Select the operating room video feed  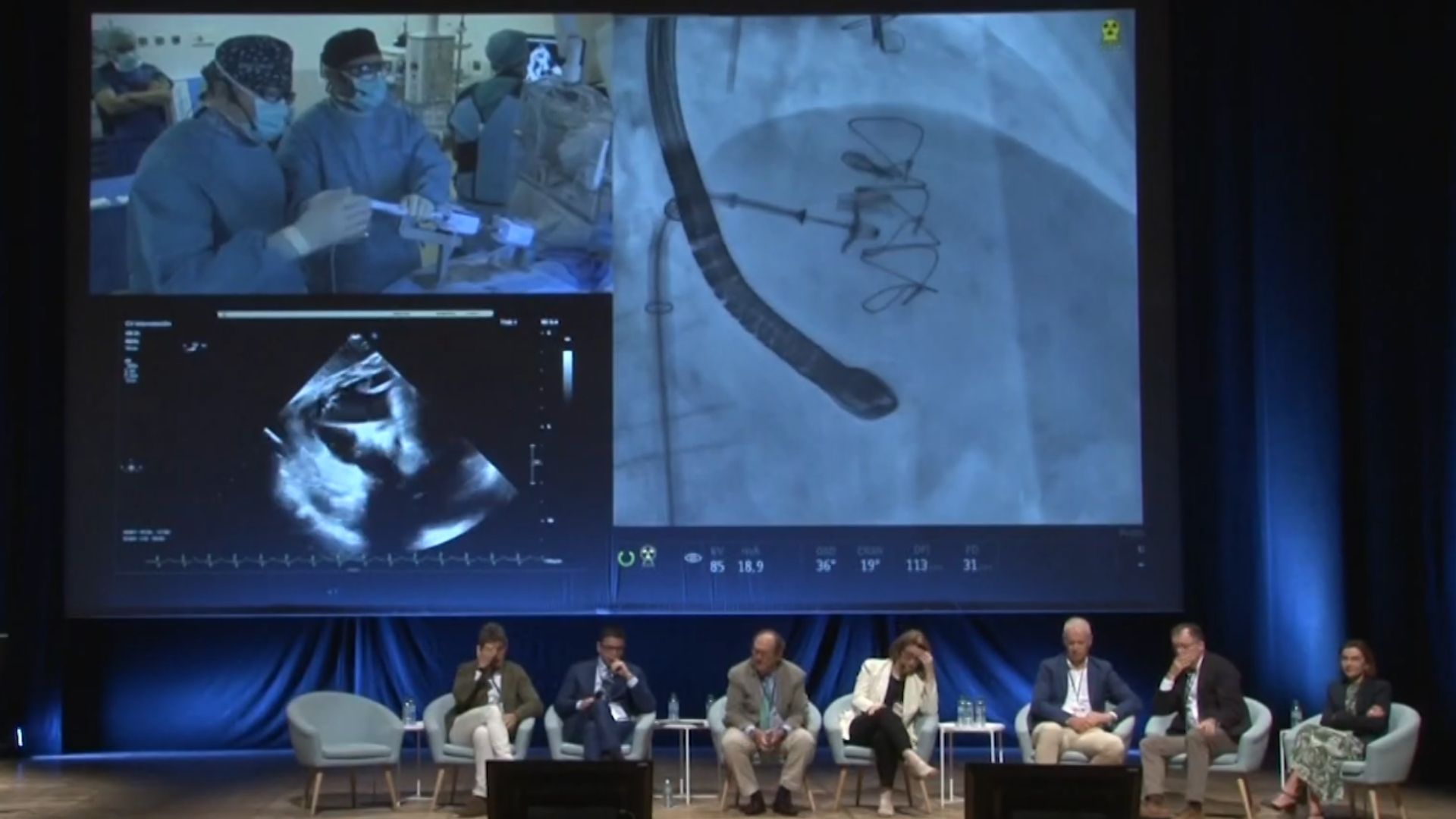click(350, 152)
